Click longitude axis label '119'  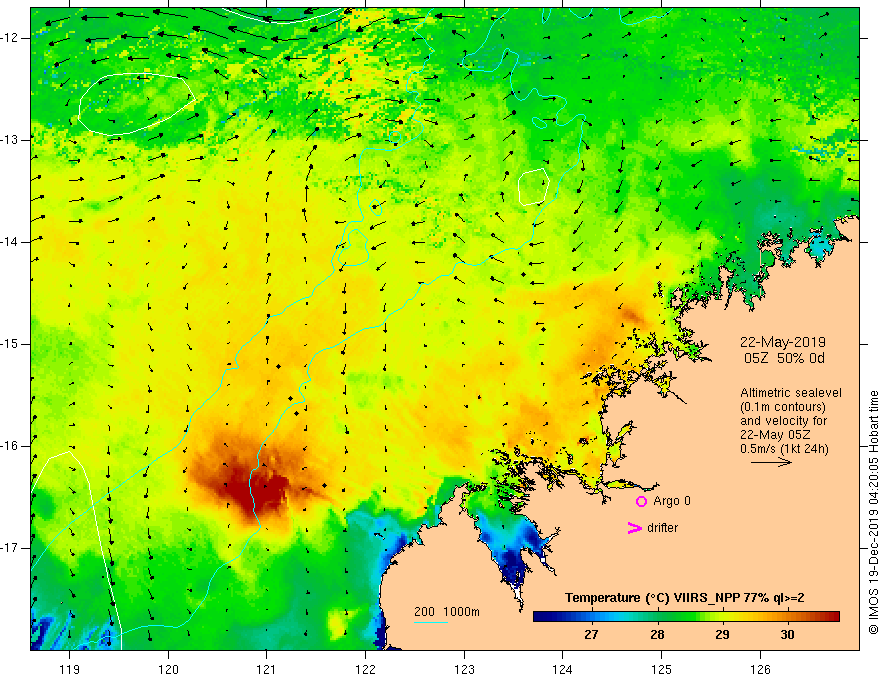tap(69, 669)
